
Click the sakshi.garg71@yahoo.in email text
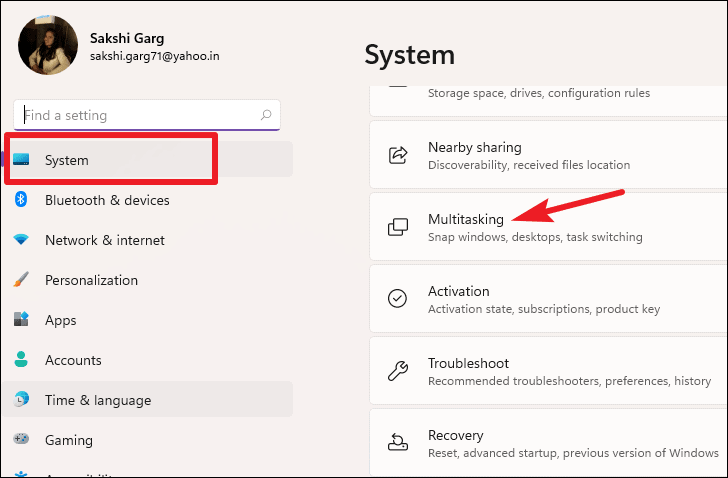tap(155, 56)
